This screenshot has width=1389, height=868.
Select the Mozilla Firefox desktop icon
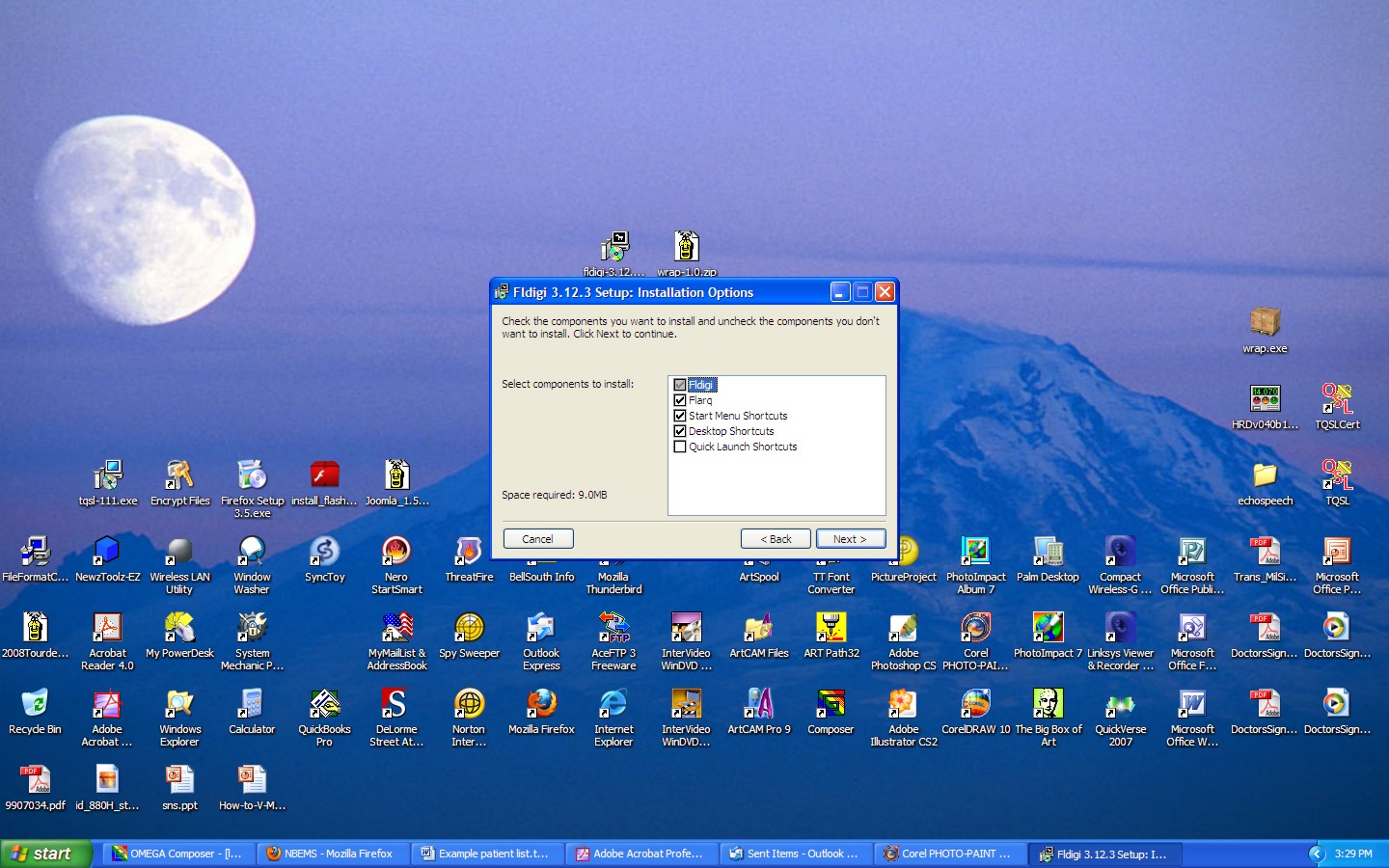click(x=541, y=704)
